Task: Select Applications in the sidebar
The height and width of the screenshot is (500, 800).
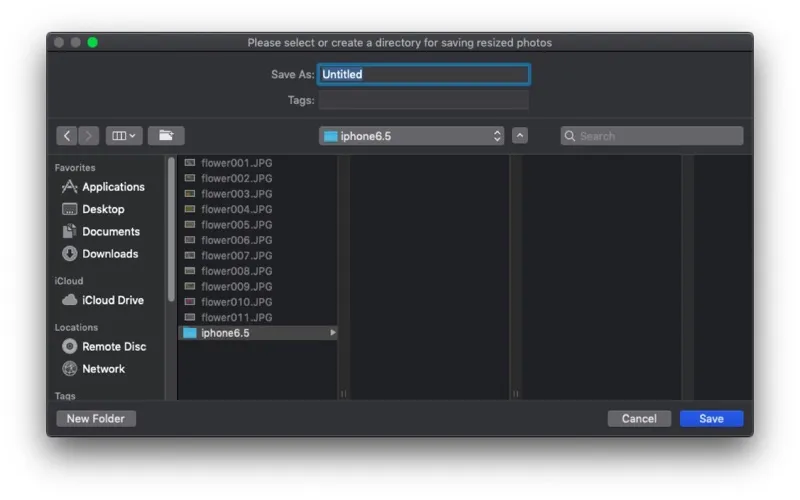Action: point(112,187)
